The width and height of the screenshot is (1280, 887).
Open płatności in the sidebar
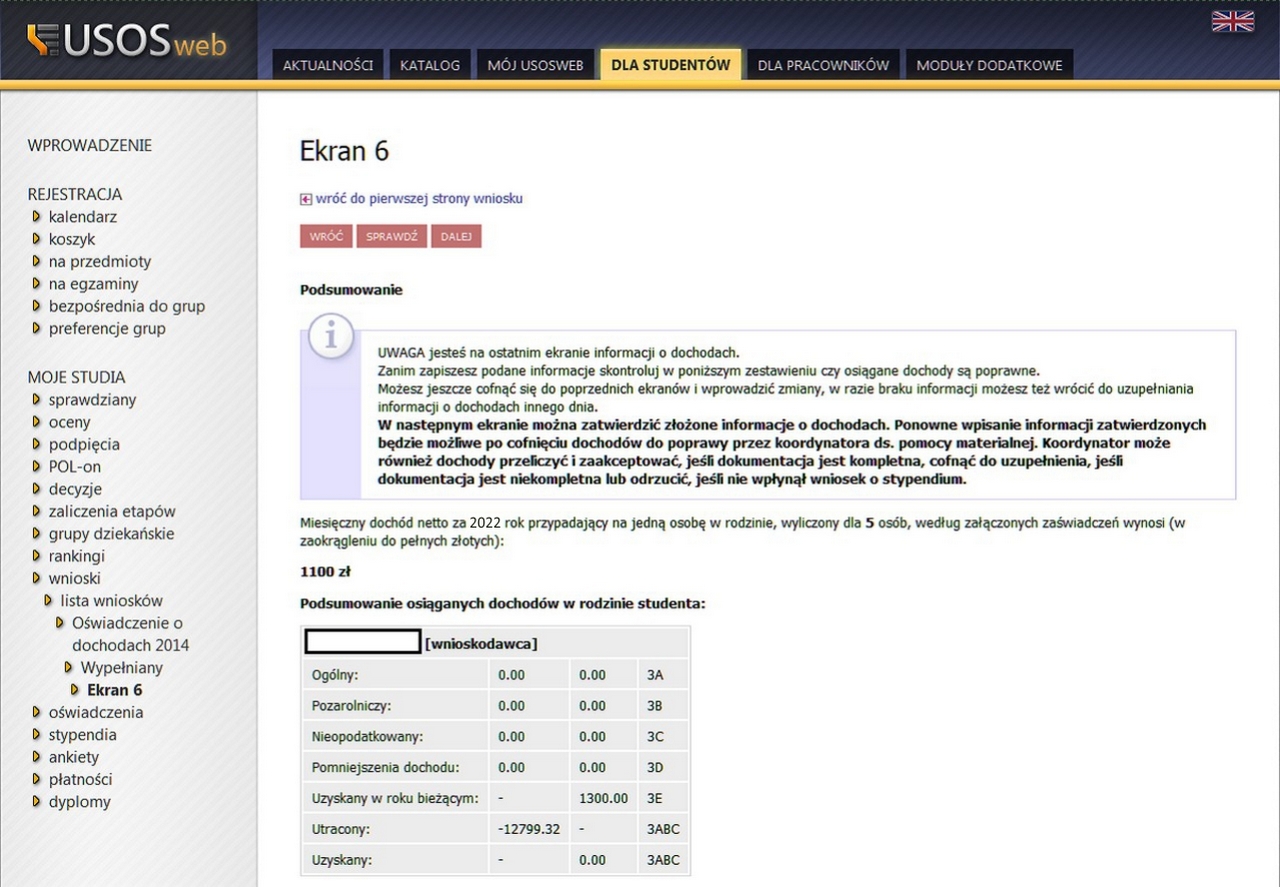[x=81, y=779]
